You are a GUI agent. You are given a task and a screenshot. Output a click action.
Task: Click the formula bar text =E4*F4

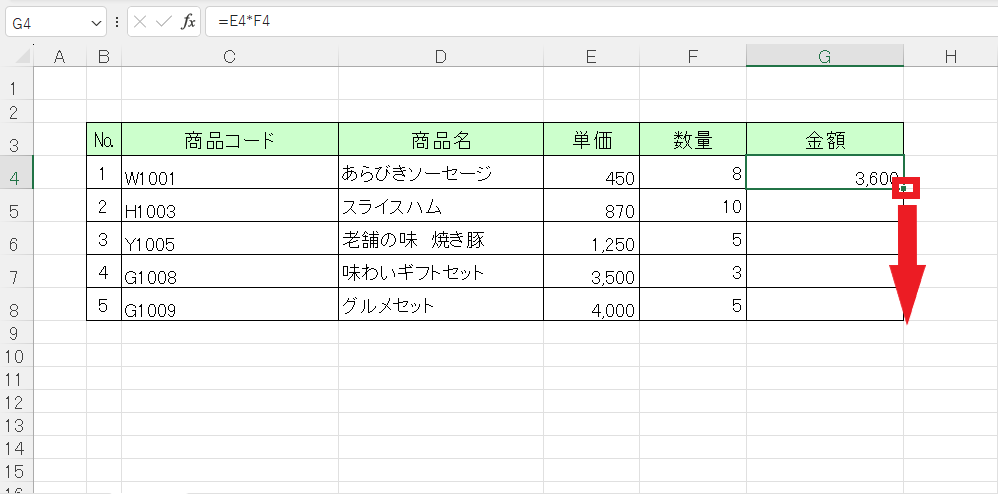[244, 22]
